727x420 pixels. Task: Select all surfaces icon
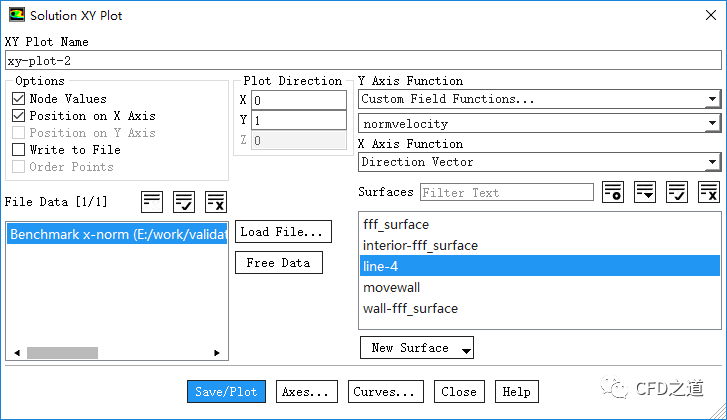[677, 192]
